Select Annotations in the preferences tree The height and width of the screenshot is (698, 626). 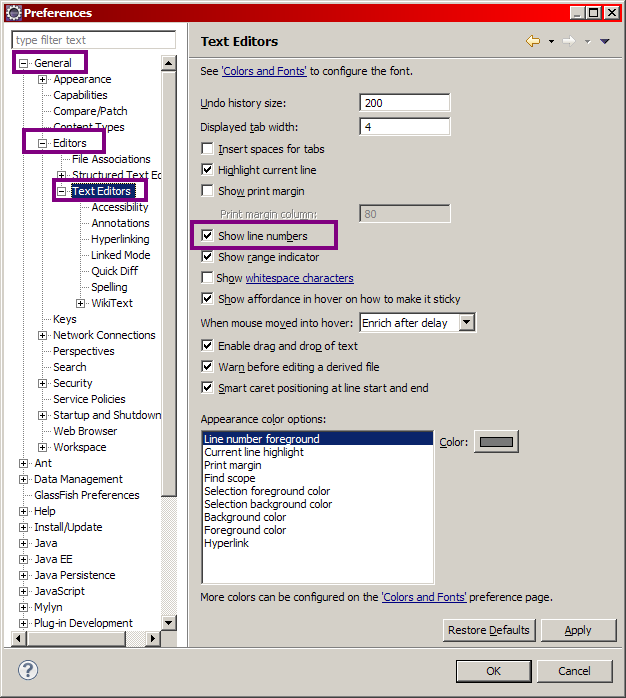click(120, 223)
